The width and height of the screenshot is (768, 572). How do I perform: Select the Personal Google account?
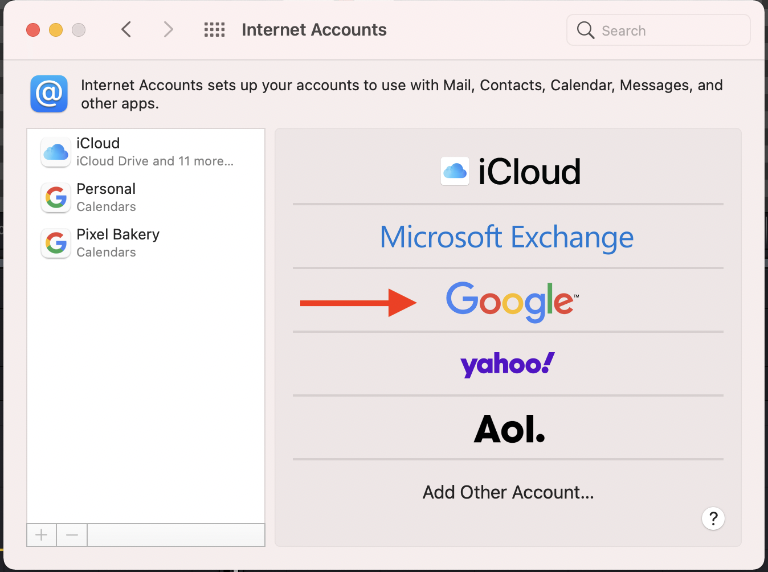pos(145,197)
